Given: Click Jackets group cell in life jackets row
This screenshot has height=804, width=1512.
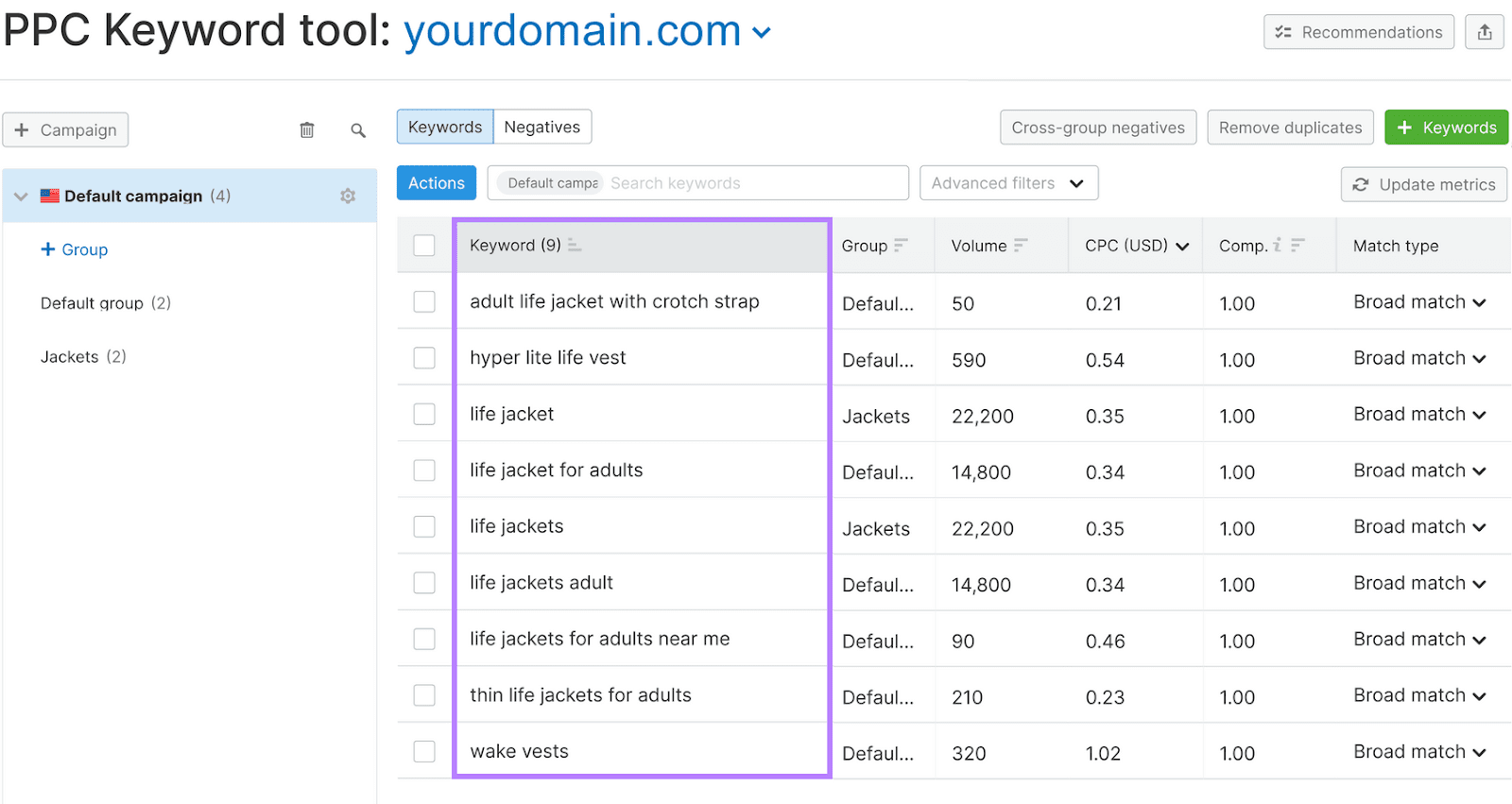Looking at the screenshot, I should pos(876,529).
